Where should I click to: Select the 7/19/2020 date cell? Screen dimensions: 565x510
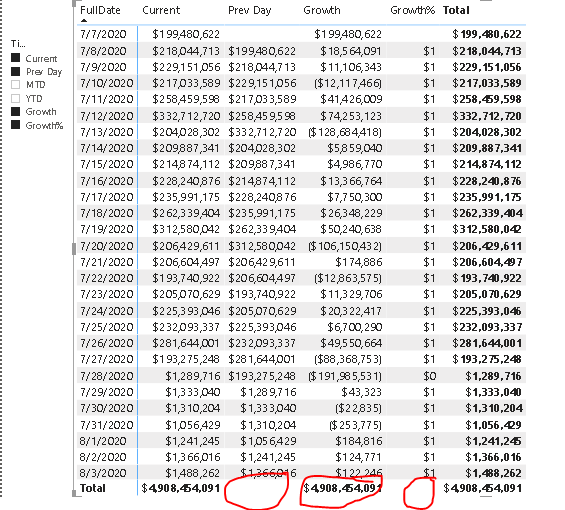coord(107,229)
